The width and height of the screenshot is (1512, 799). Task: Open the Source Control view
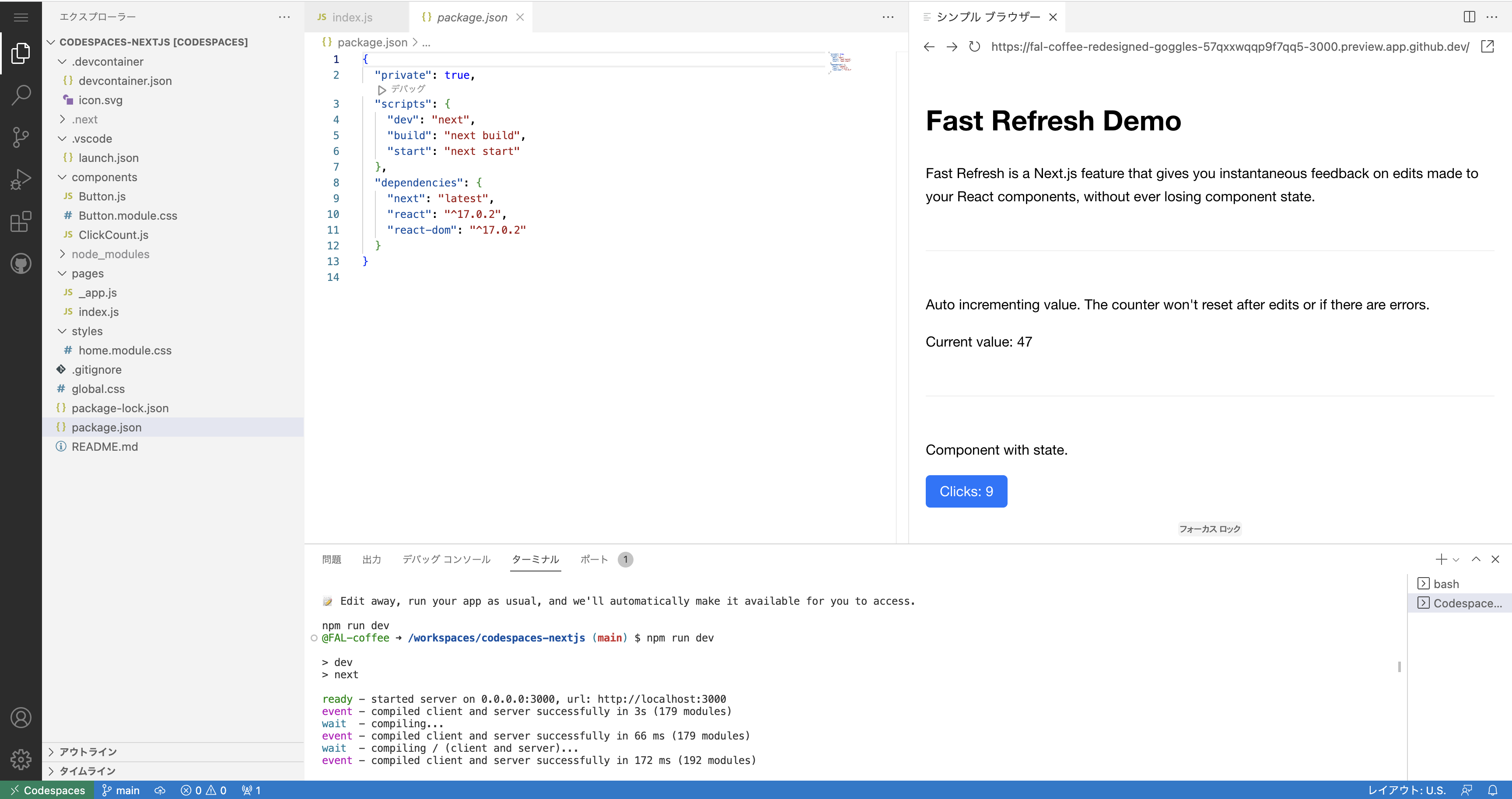pos(21,137)
